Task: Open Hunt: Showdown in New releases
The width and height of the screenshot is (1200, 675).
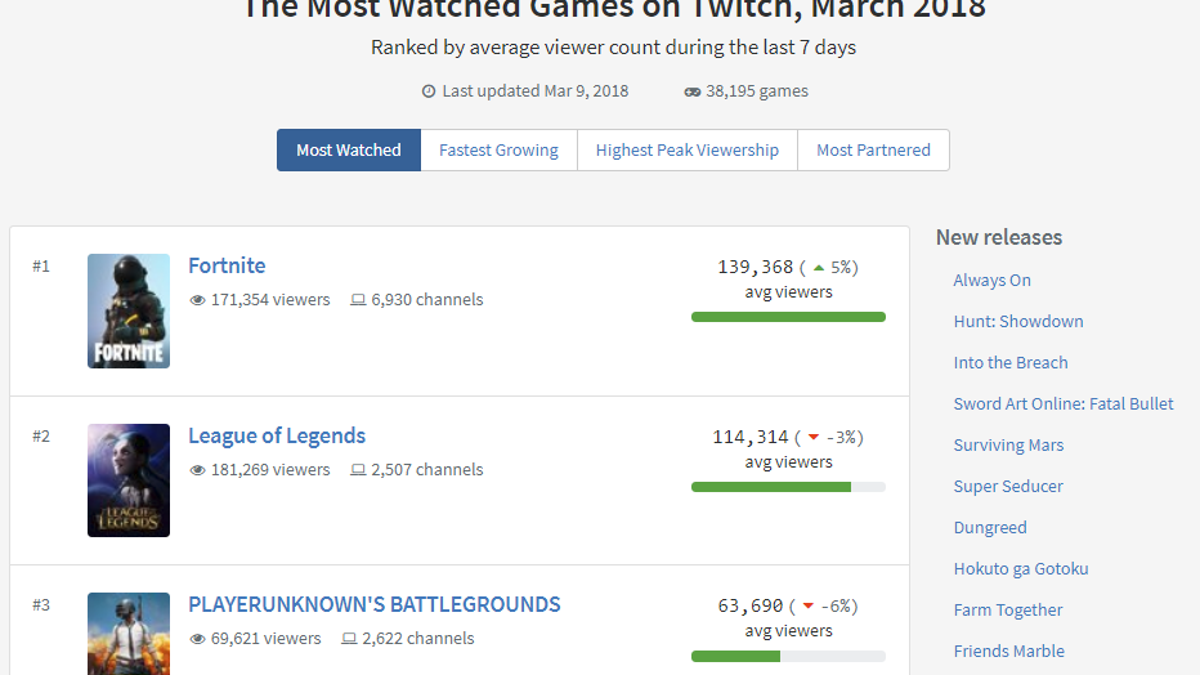Action: [1018, 321]
